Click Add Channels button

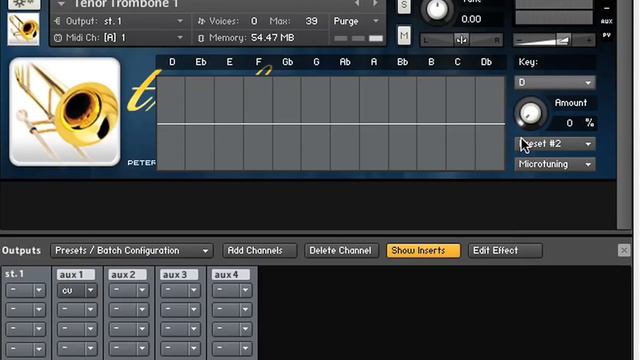[x=260, y=251]
